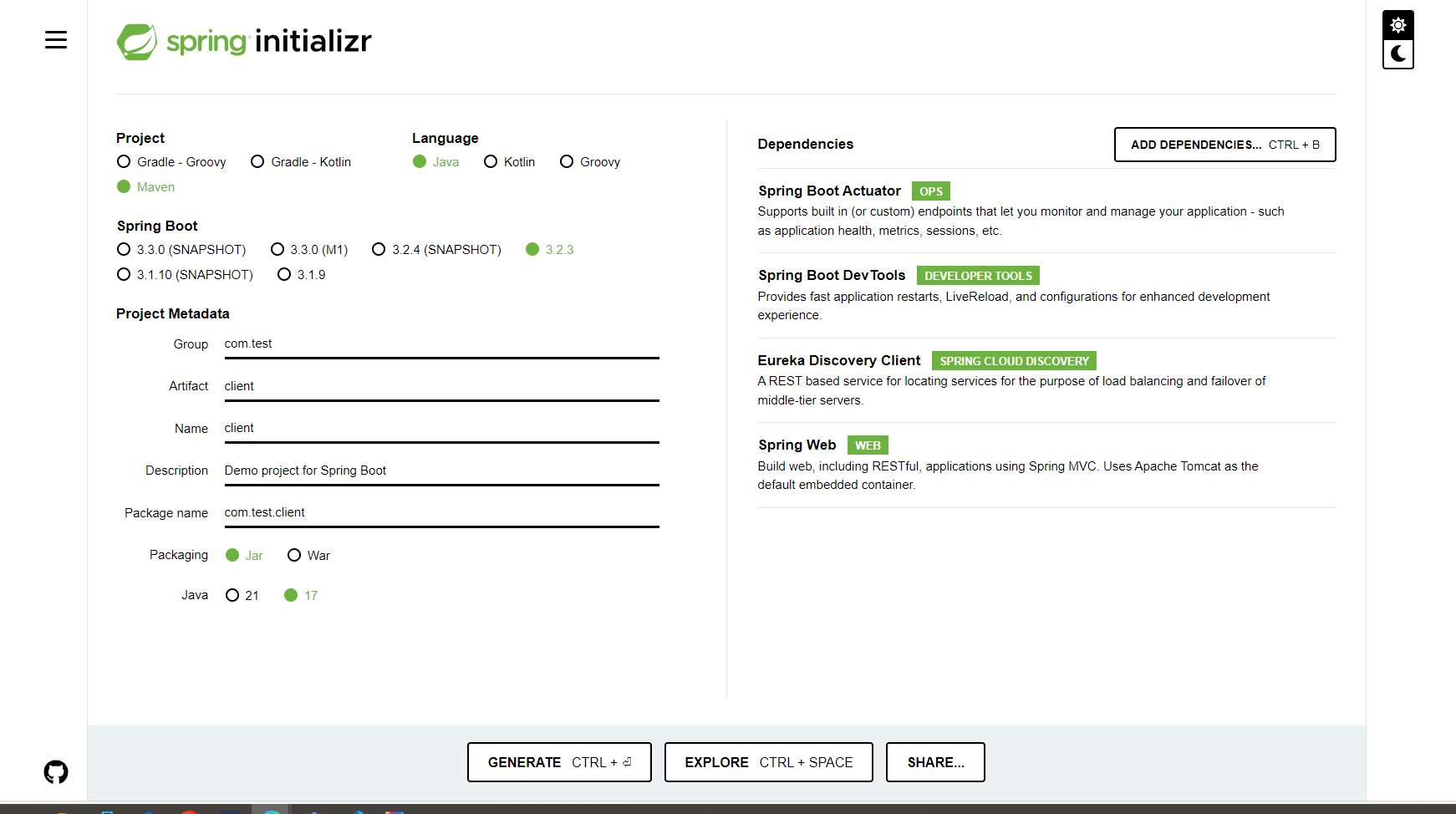Edit the Description input field

point(441,471)
